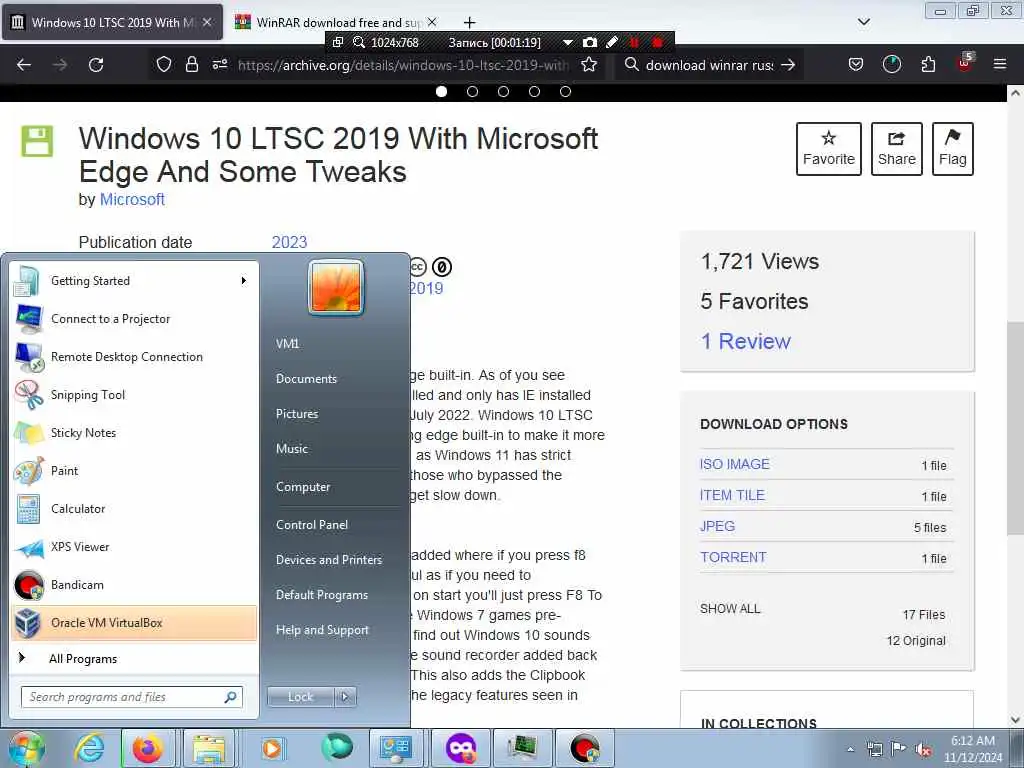Expand Getting Started submenu arrow
Viewport: 1024px width, 768px height.
coord(244,281)
